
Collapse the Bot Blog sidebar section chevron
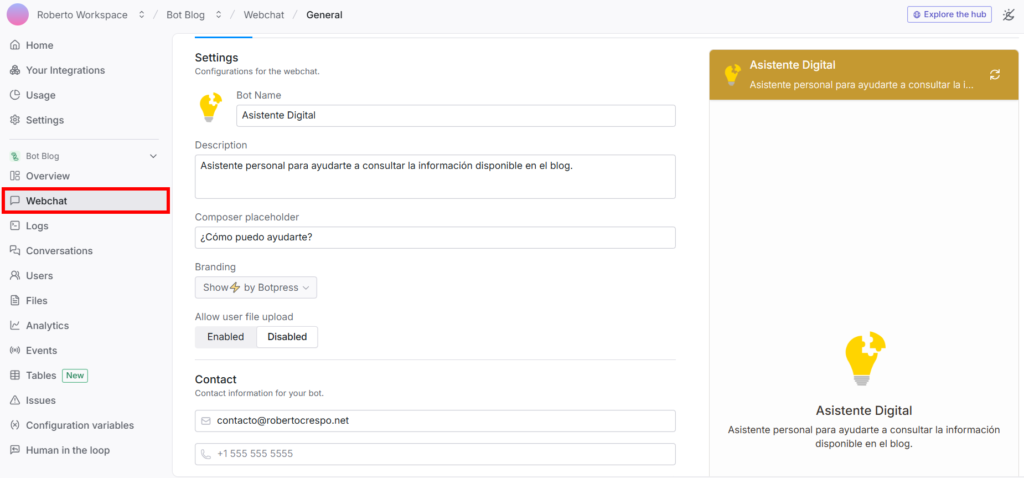click(x=153, y=156)
